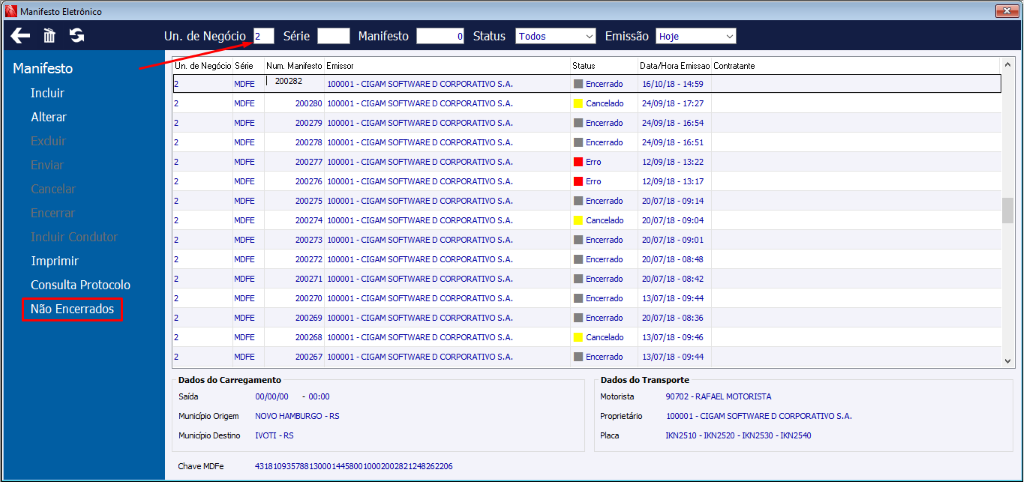Select Imprimir in the Manifesto menu

pos(55,261)
